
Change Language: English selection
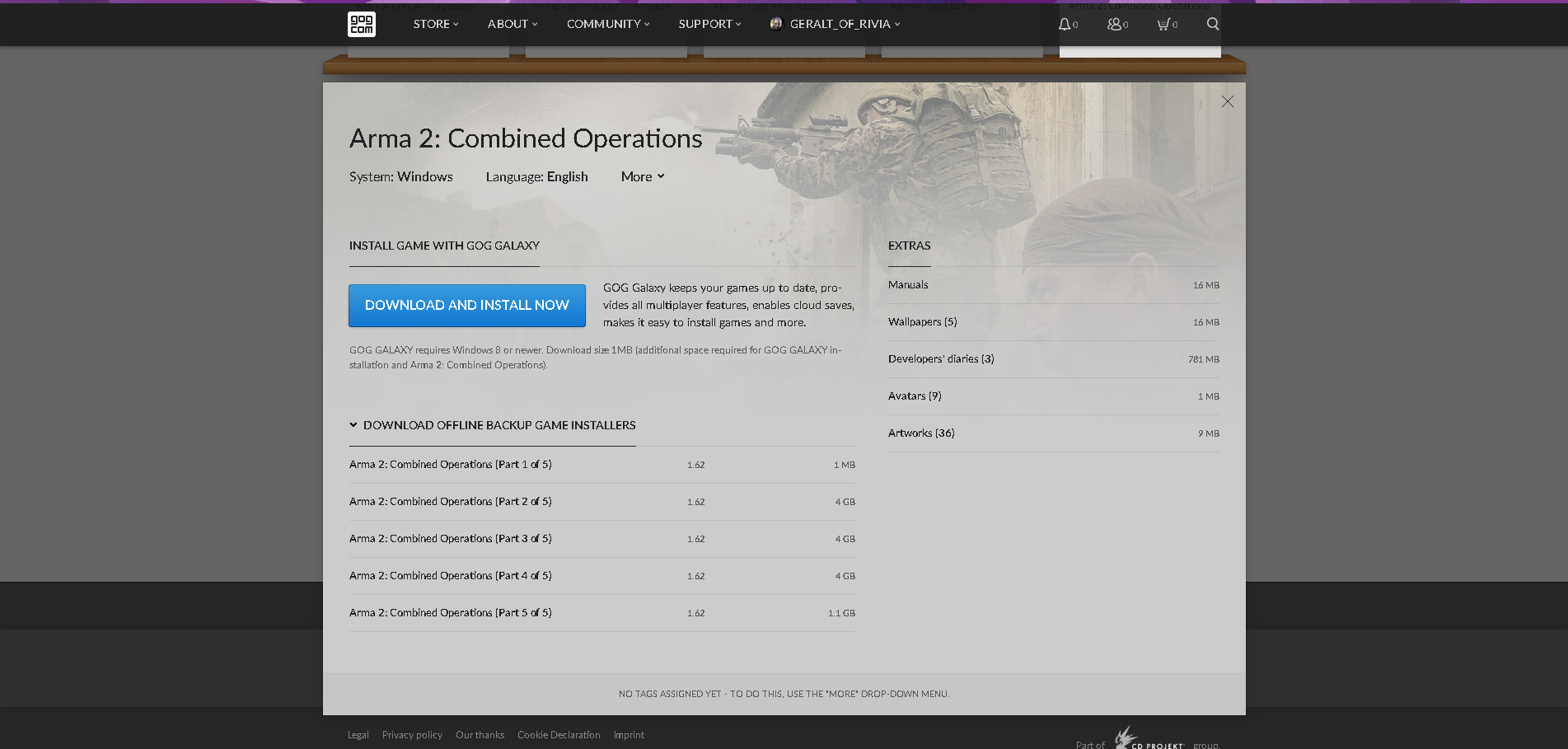[537, 176]
